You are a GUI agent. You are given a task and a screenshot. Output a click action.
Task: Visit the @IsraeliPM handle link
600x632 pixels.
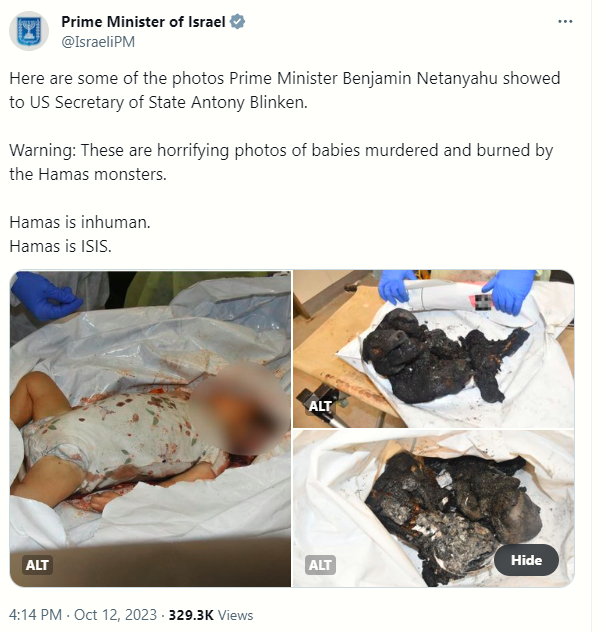pos(98,42)
